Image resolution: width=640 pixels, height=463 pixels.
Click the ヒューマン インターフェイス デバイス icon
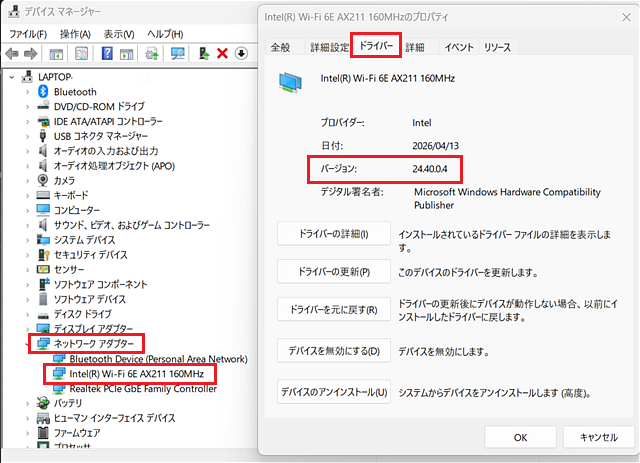pos(43,418)
